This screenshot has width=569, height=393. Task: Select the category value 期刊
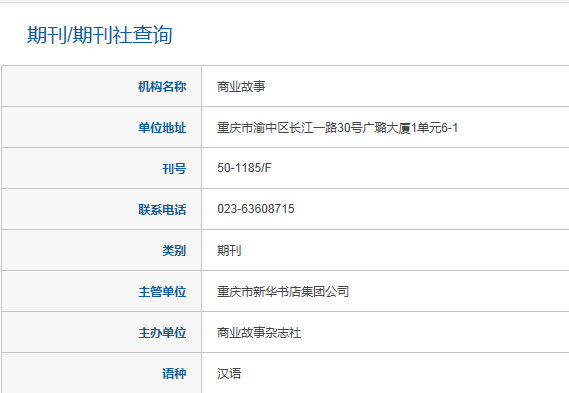(229, 250)
